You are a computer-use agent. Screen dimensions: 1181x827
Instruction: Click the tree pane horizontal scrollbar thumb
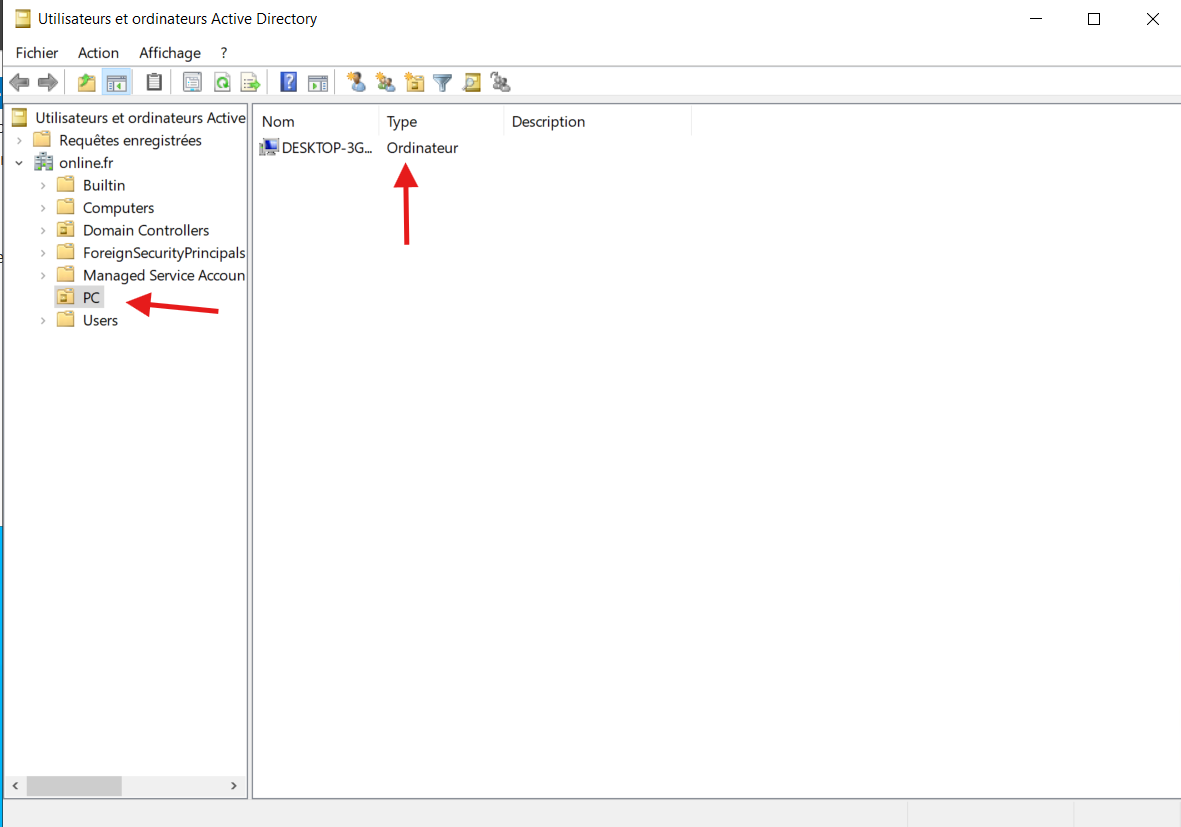74,786
